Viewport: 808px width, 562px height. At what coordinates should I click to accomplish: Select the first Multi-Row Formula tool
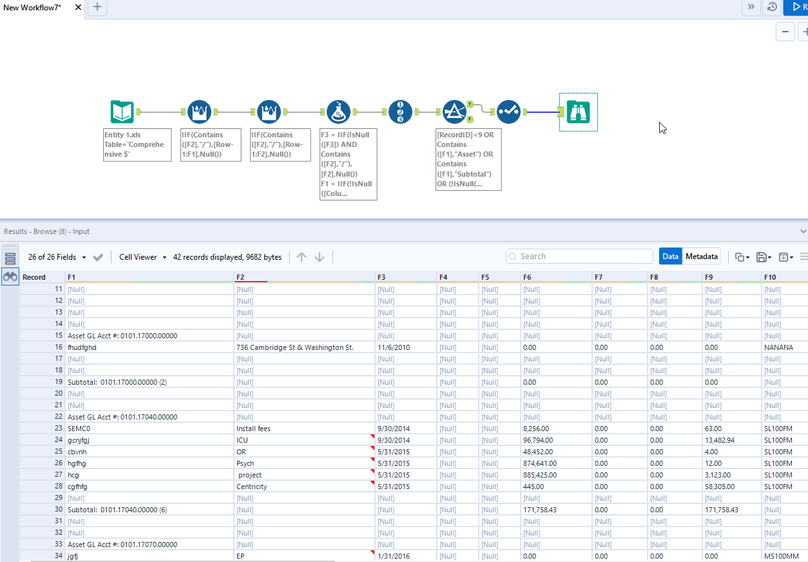coord(199,112)
